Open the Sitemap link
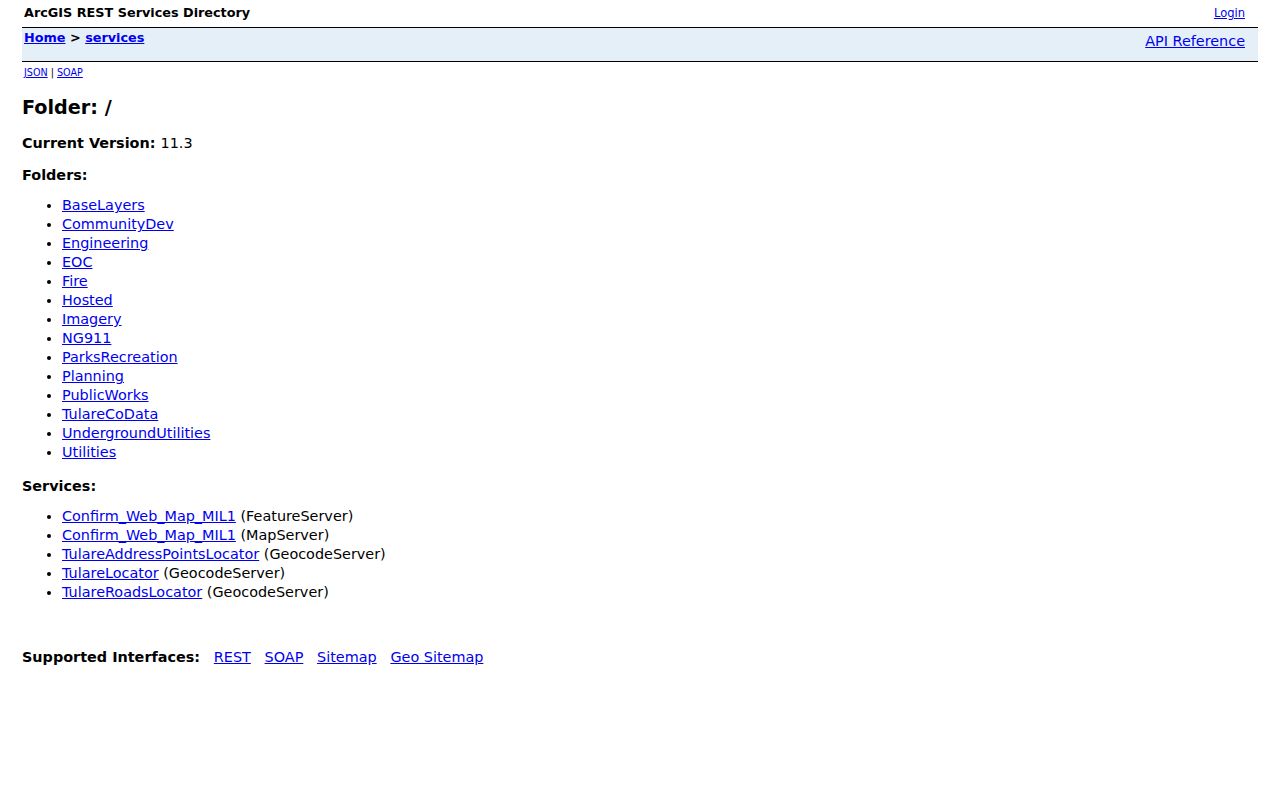 point(347,657)
